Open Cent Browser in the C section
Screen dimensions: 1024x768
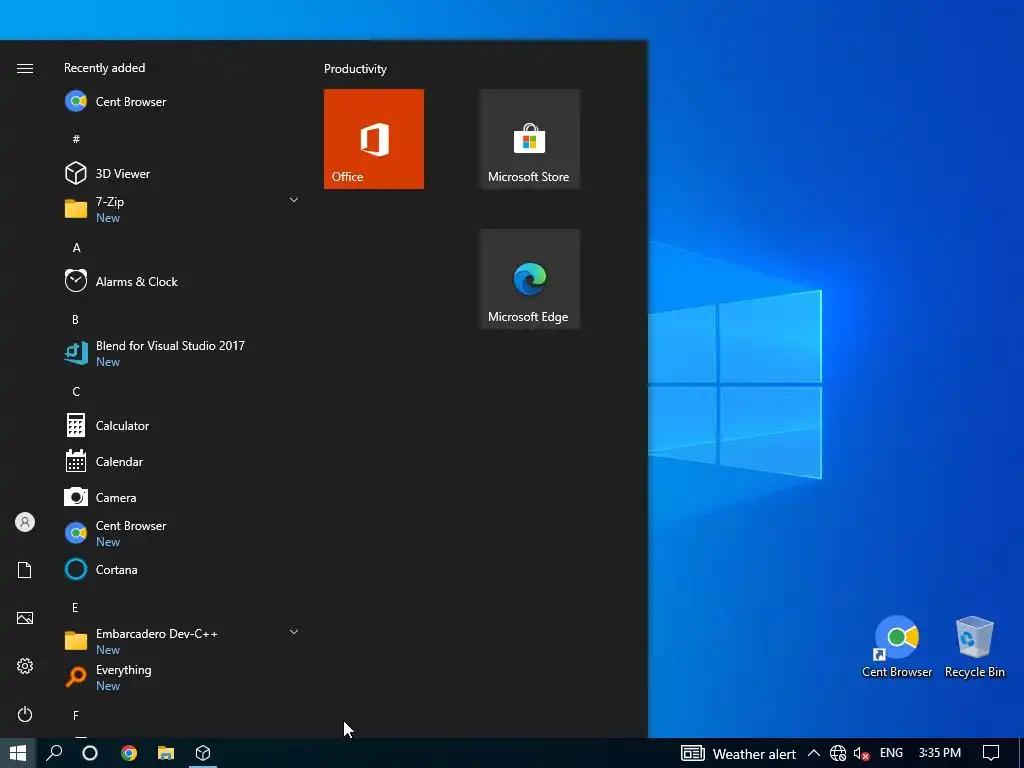coord(181,534)
